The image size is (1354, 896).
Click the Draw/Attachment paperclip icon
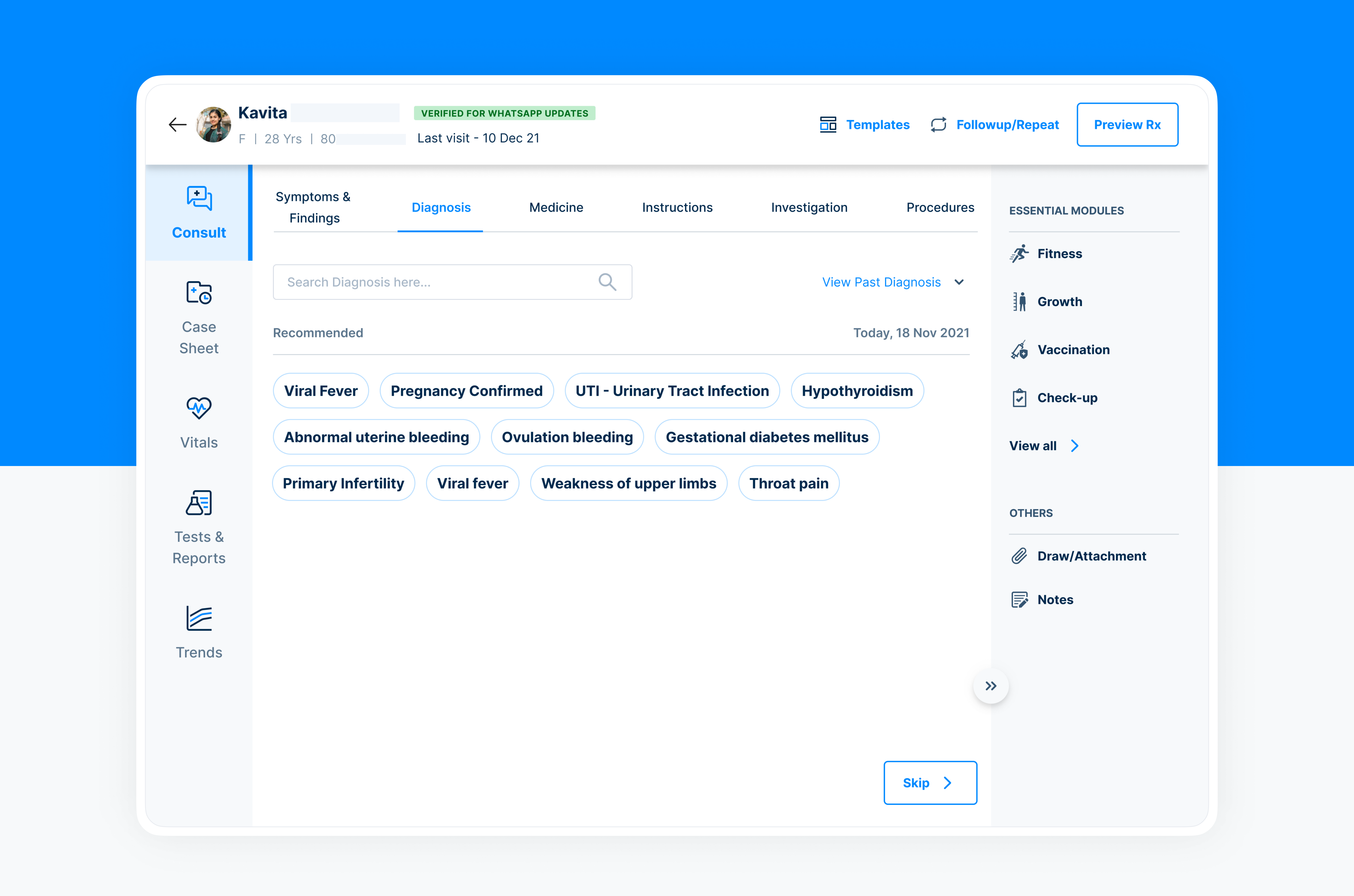(x=1019, y=556)
